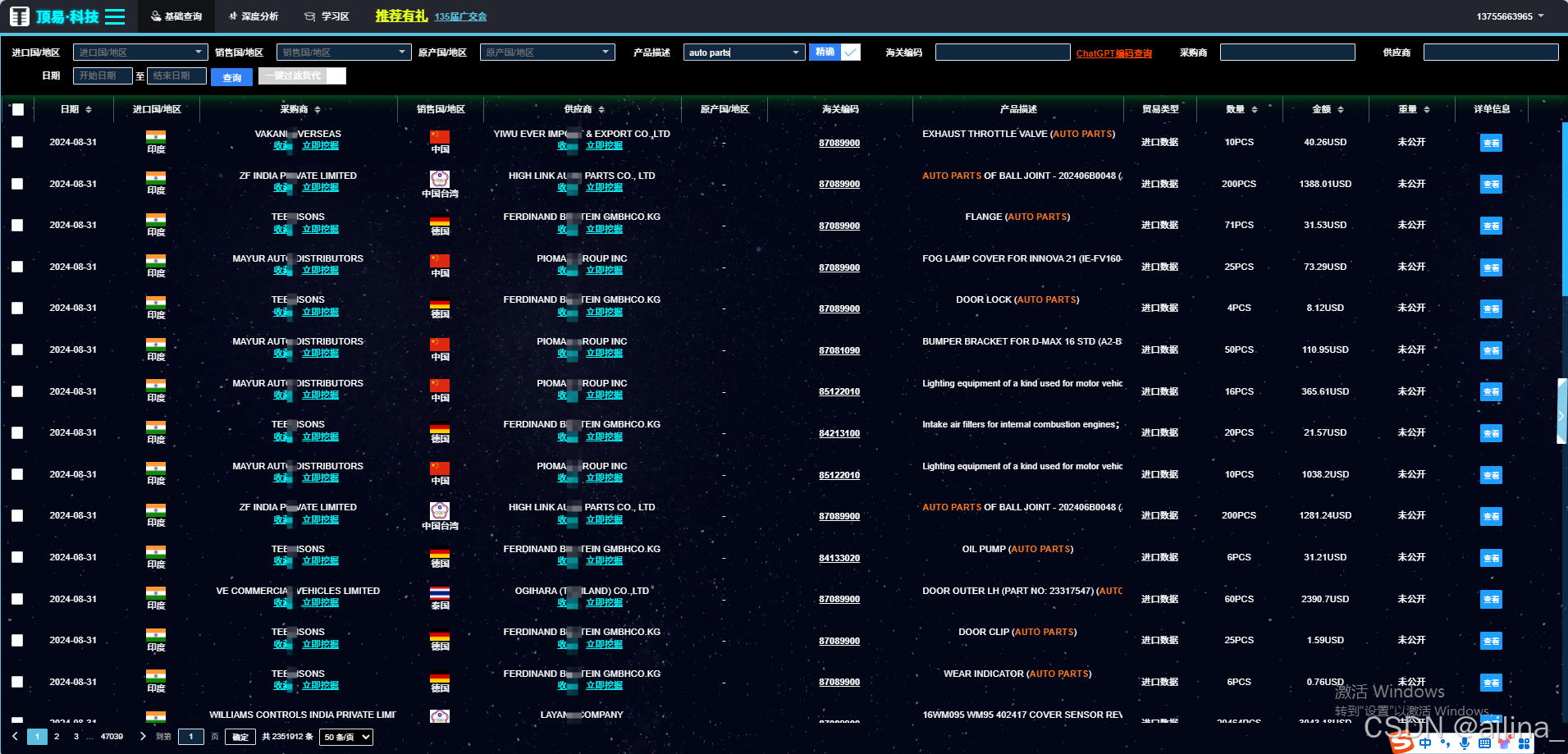
Task: Jump to last page 47039
Action: pyautogui.click(x=112, y=736)
